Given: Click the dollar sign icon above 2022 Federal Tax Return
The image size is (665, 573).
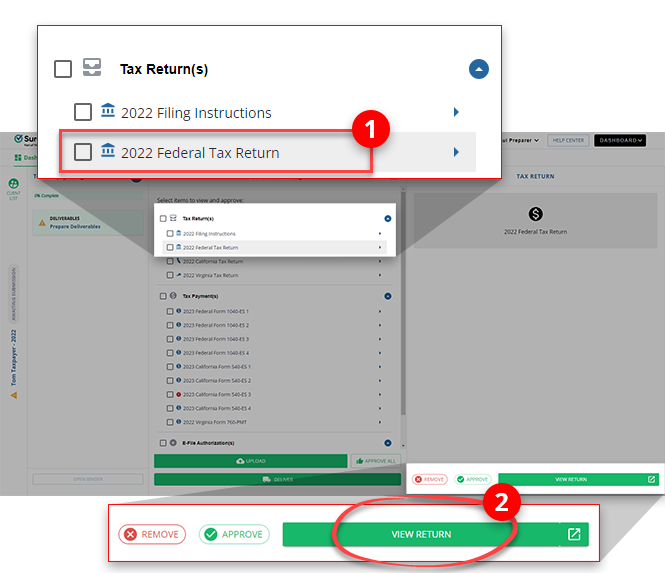Looking at the screenshot, I should [x=535, y=214].
